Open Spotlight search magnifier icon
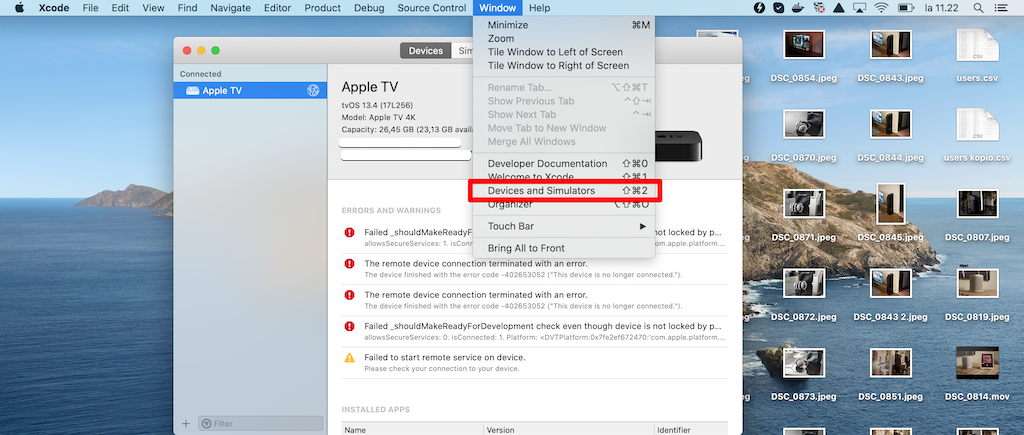Viewport: 1024px width, 435px height. (978, 8)
